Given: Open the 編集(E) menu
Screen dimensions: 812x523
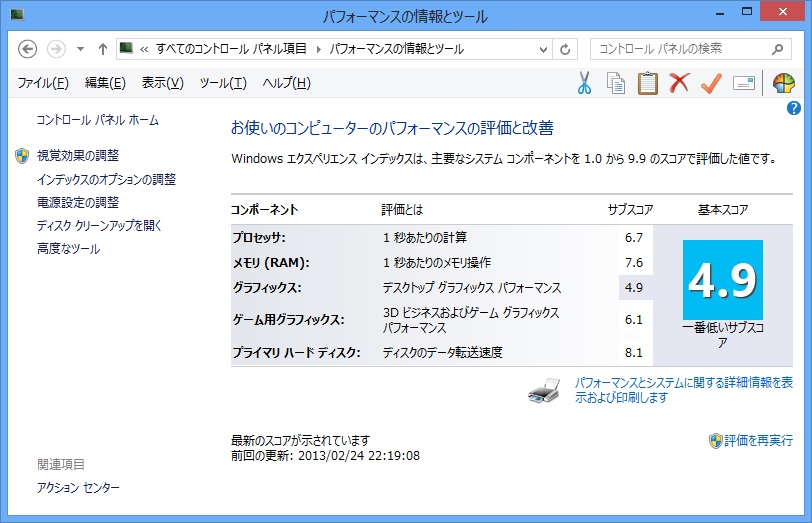Looking at the screenshot, I should click(x=105, y=83).
